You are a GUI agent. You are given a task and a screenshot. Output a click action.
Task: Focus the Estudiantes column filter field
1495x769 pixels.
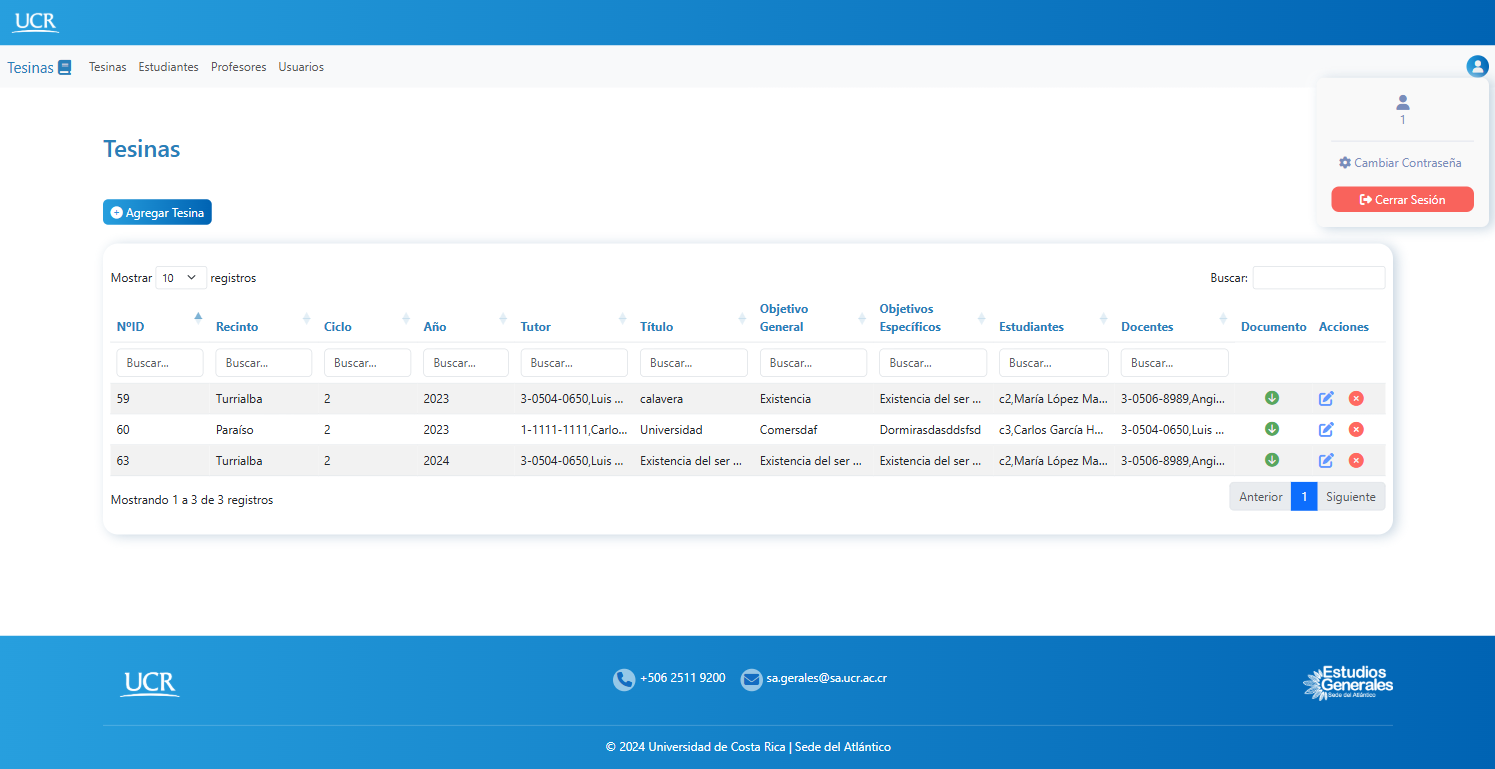(1054, 363)
